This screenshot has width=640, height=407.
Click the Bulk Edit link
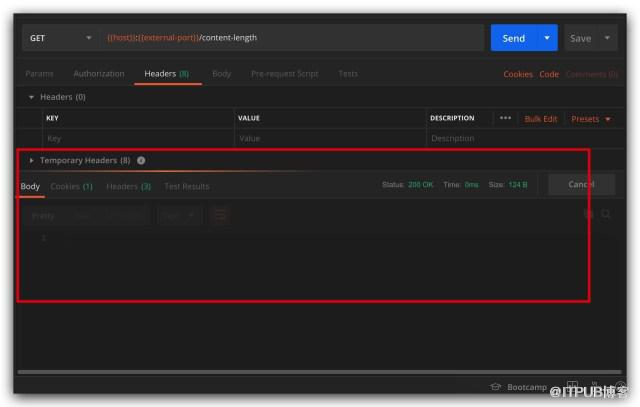tap(540, 119)
